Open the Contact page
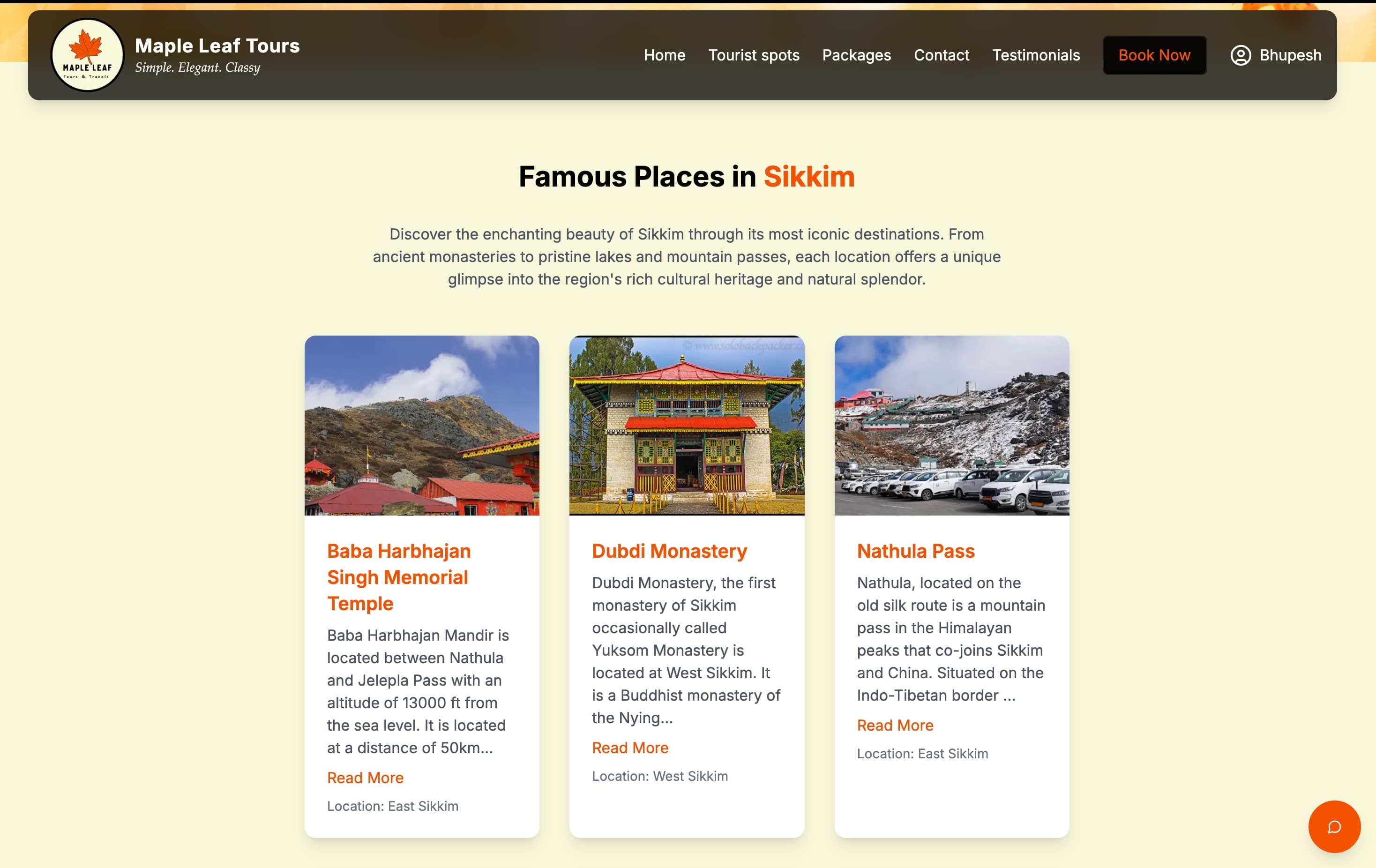 coord(941,55)
